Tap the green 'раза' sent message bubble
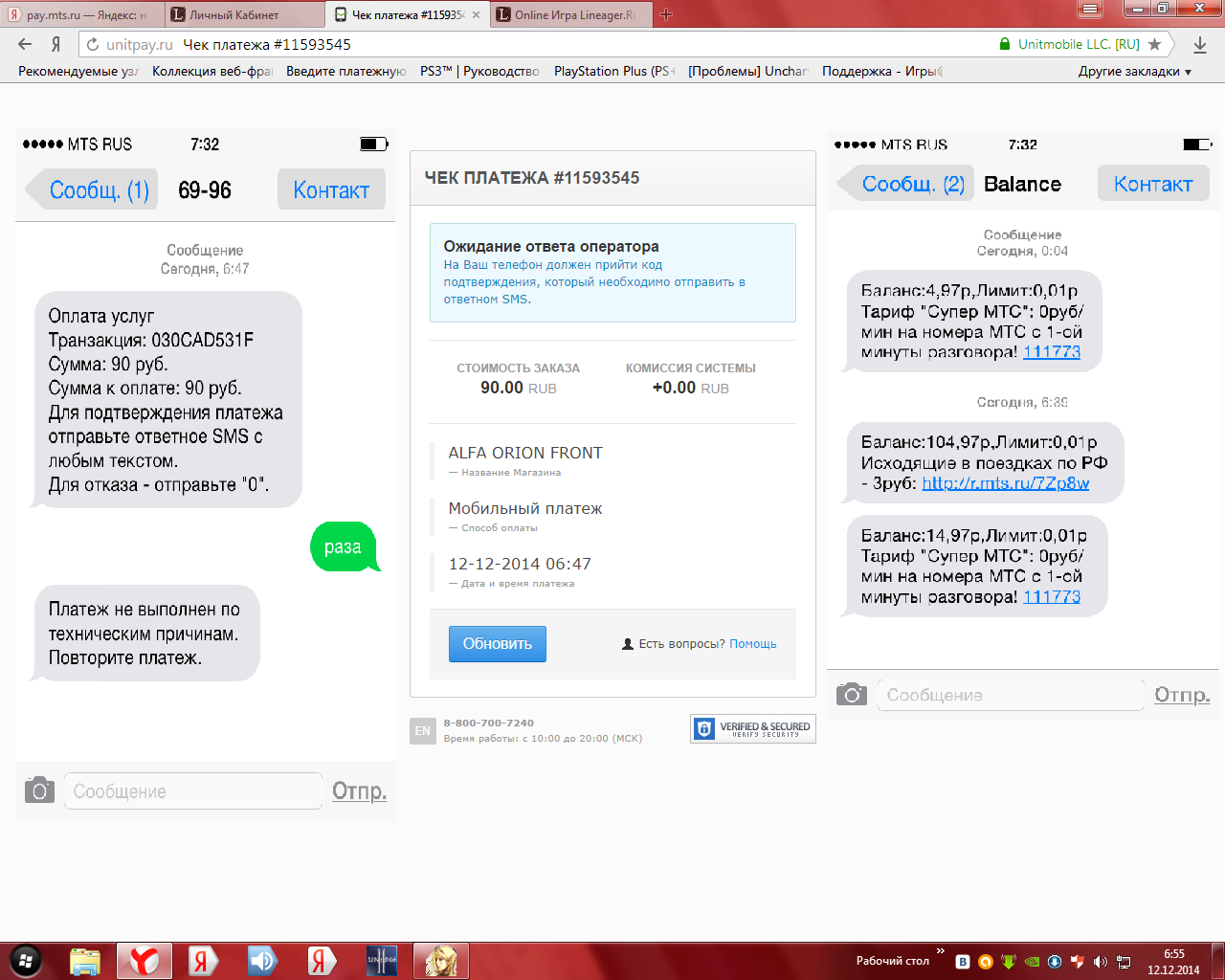1225x980 pixels. [x=344, y=546]
